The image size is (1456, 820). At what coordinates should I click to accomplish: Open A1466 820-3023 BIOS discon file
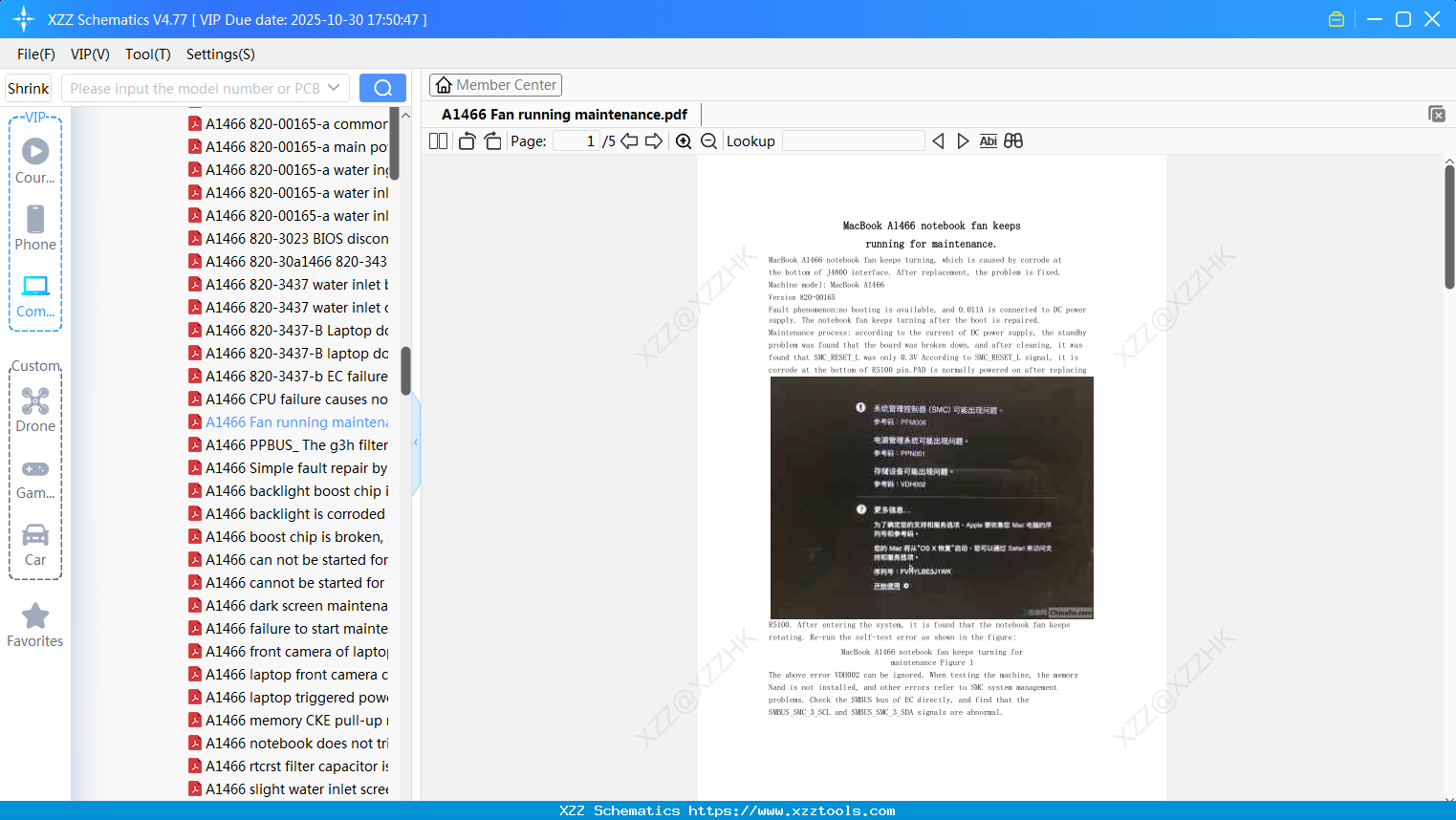[288, 239]
